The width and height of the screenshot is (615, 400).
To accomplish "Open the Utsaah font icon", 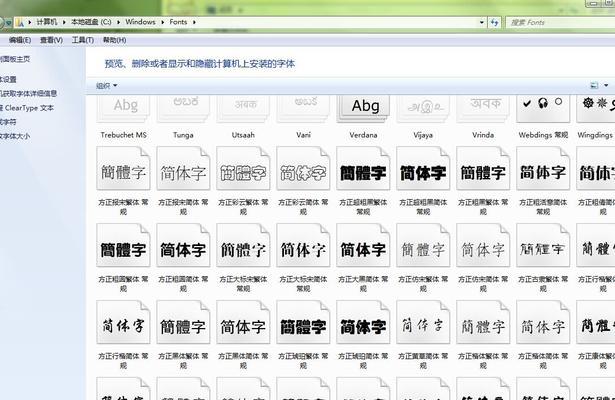I will 244,108.
